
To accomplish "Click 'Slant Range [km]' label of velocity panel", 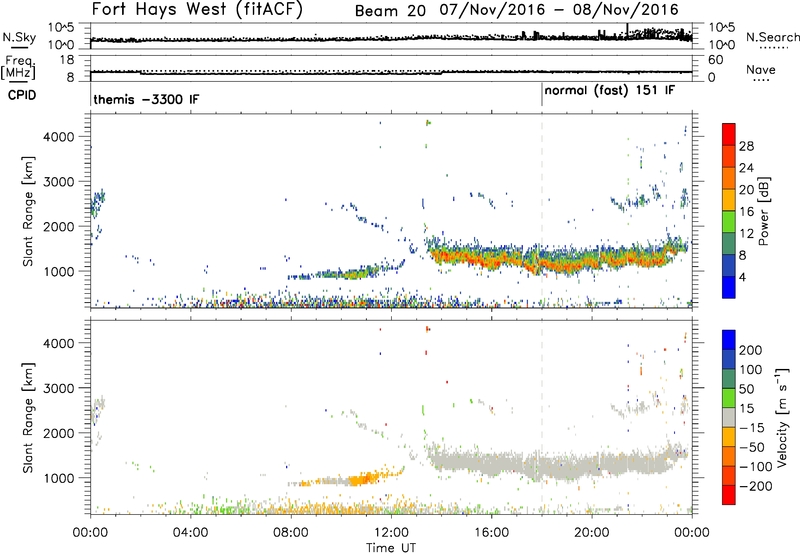I will click(28, 418).
